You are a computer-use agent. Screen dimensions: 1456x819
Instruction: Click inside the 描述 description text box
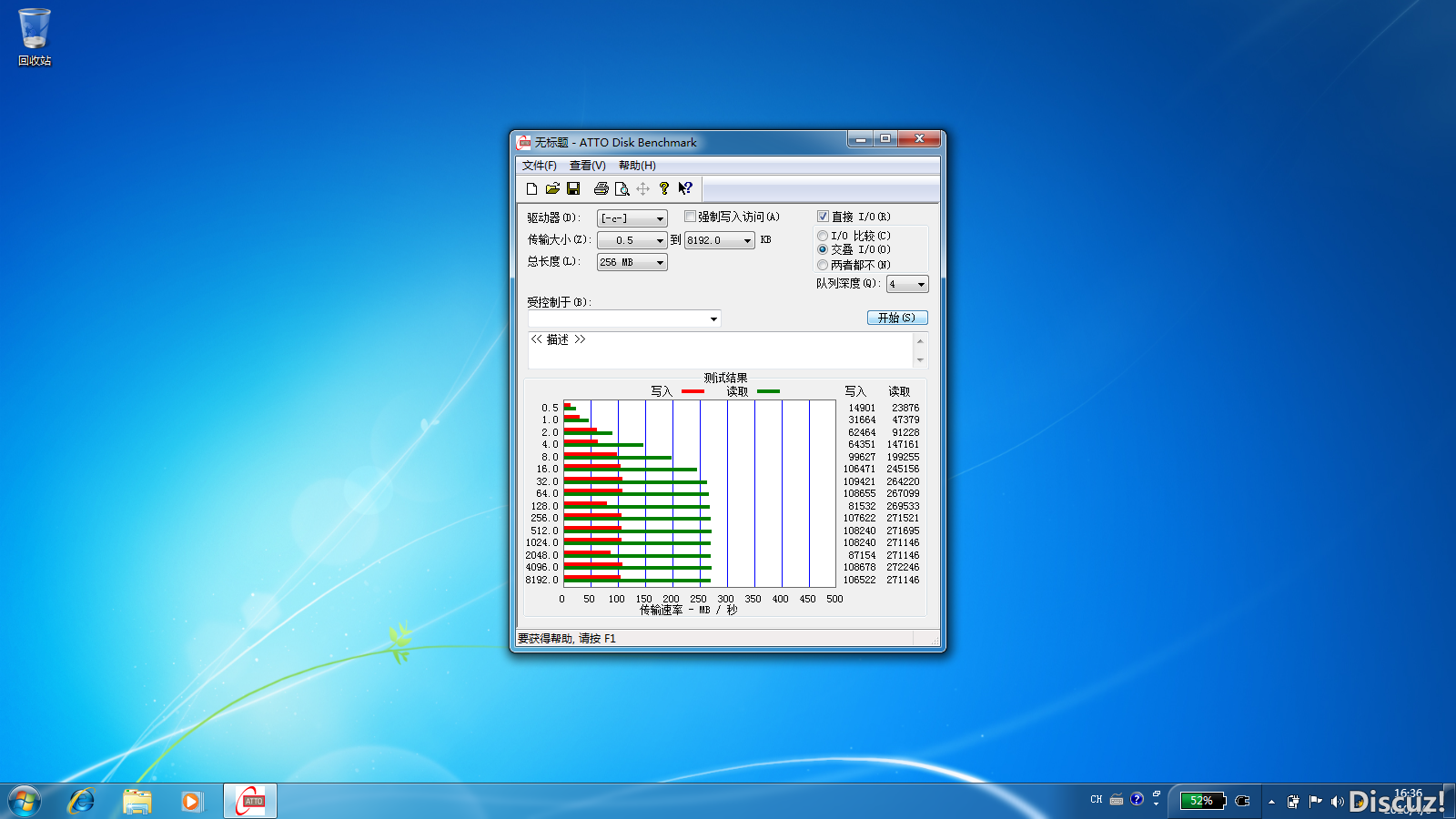tap(721, 350)
